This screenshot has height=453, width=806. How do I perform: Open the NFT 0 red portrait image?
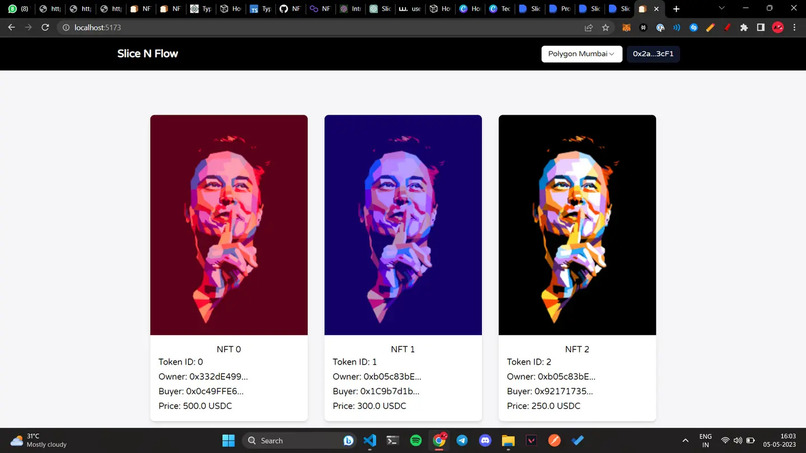[229, 225]
